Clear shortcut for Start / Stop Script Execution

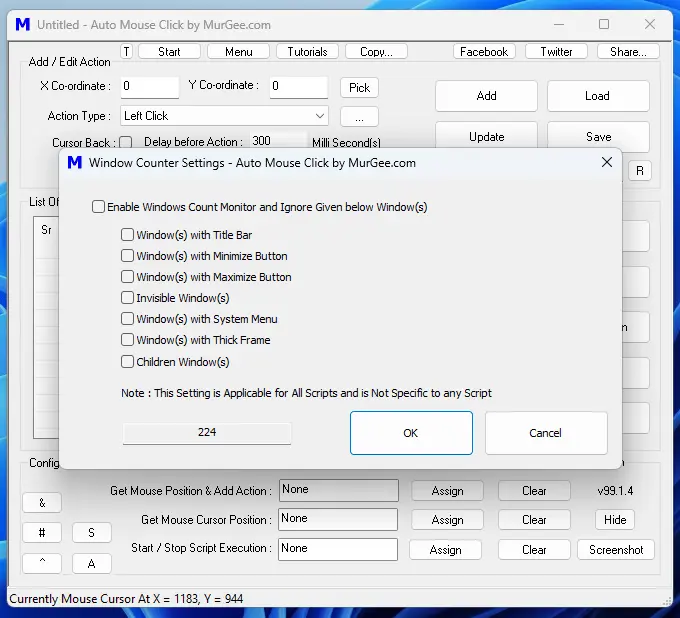(534, 549)
